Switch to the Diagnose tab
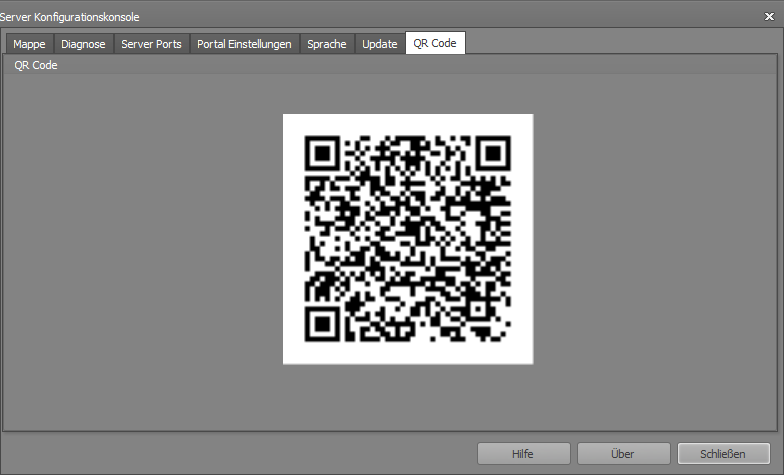Image resolution: width=784 pixels, height=475 pixels. click(84, 44)
